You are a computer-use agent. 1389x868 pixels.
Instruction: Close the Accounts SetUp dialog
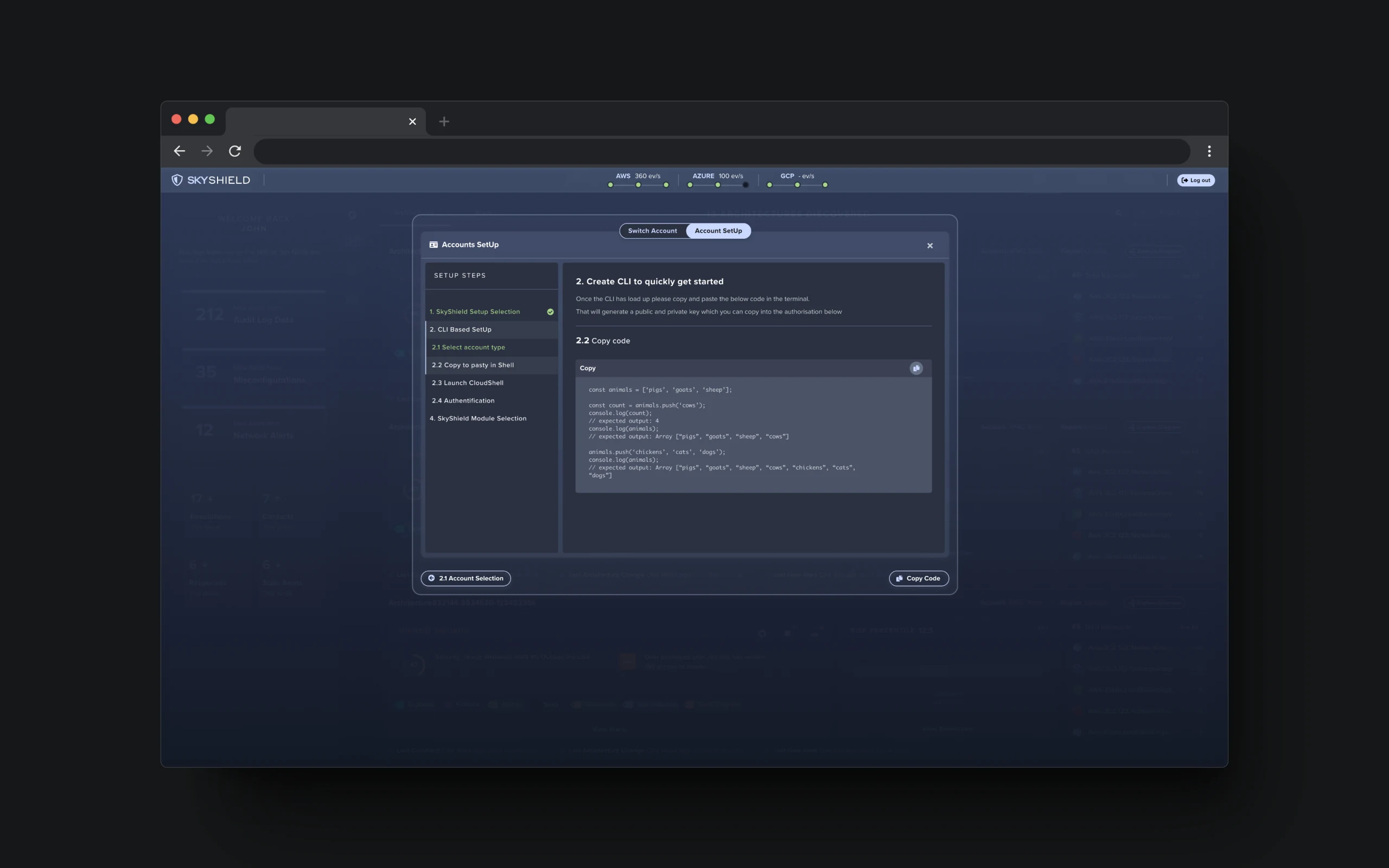(x=930, y=246)
